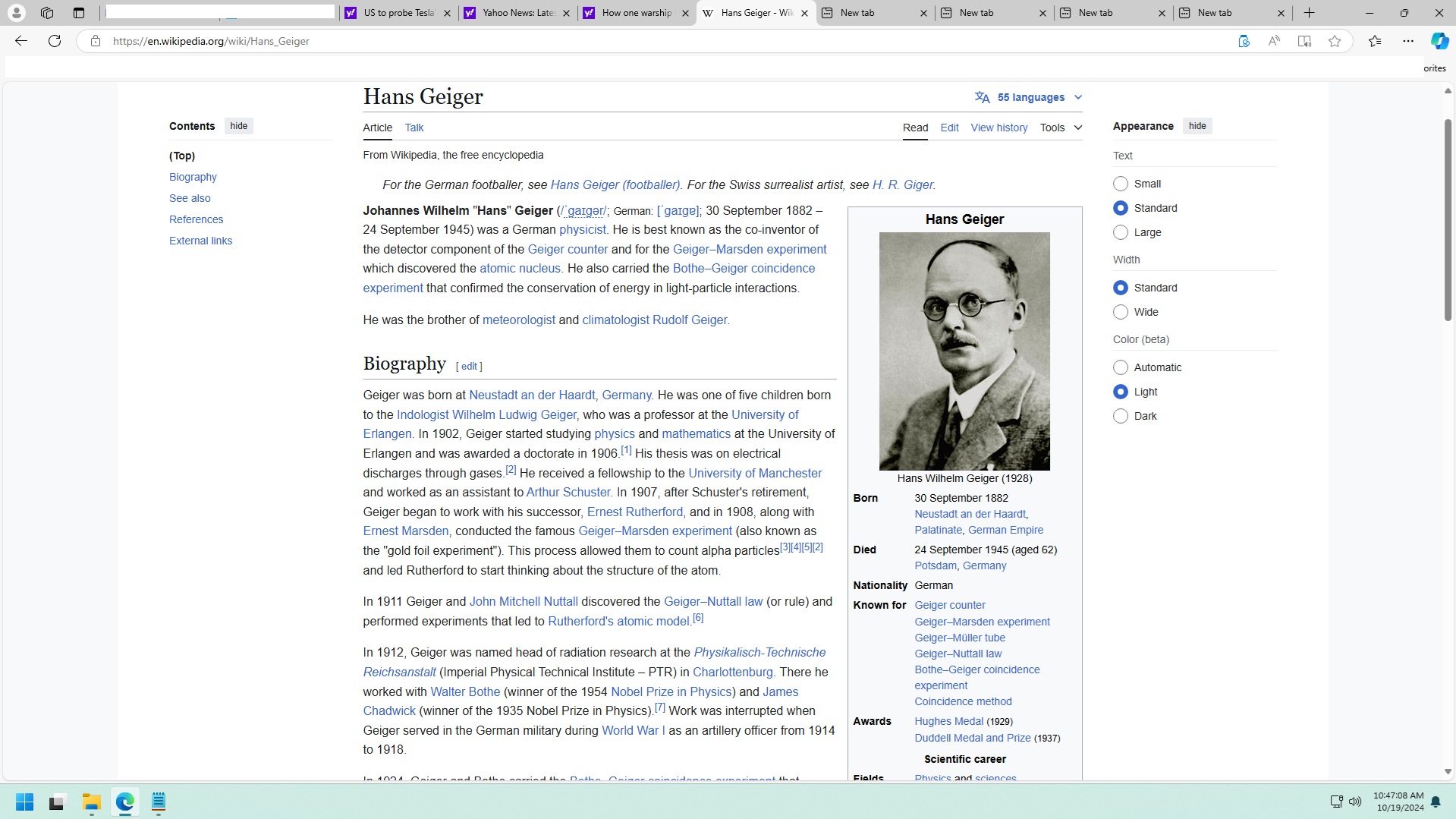
Task: Select the Read tab
Action: pyautogui.click(x=915, y=128)
